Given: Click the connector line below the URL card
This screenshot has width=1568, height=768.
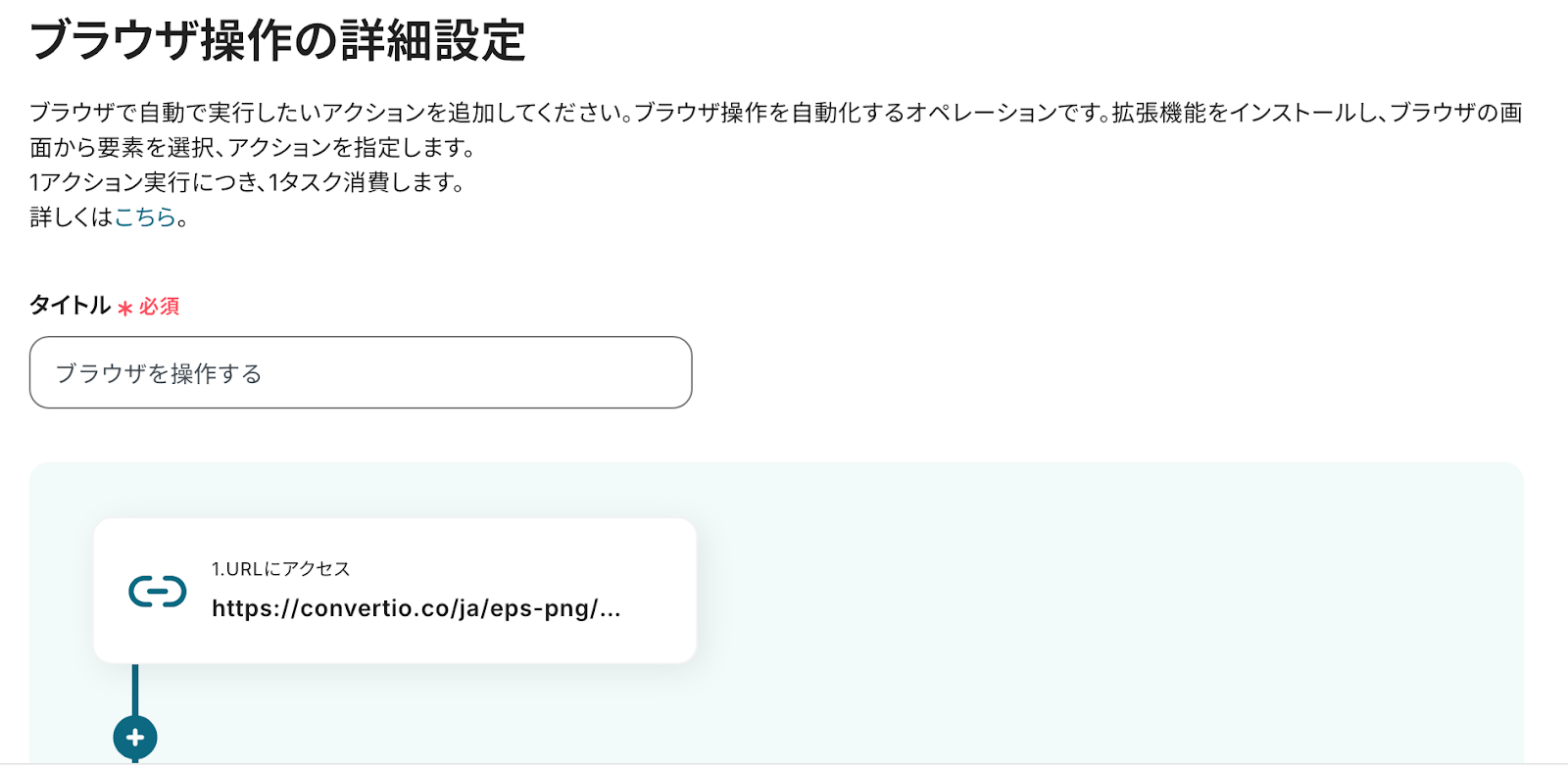Looking at the screenshot, I should pyautogui.click(x=135, y=690).
